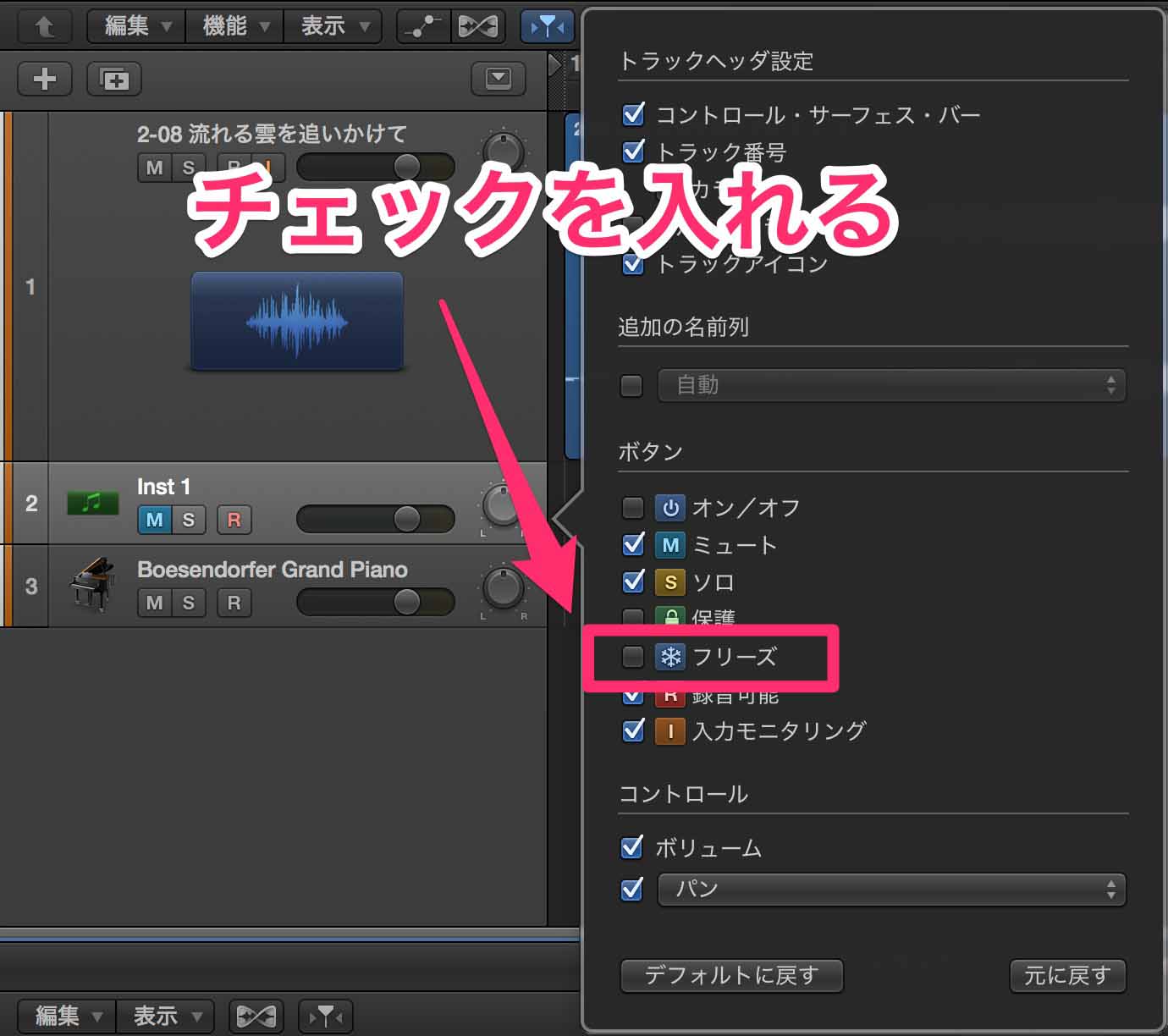
Task: Click the up-arrow hierarchy button
Action: [44, 26]
